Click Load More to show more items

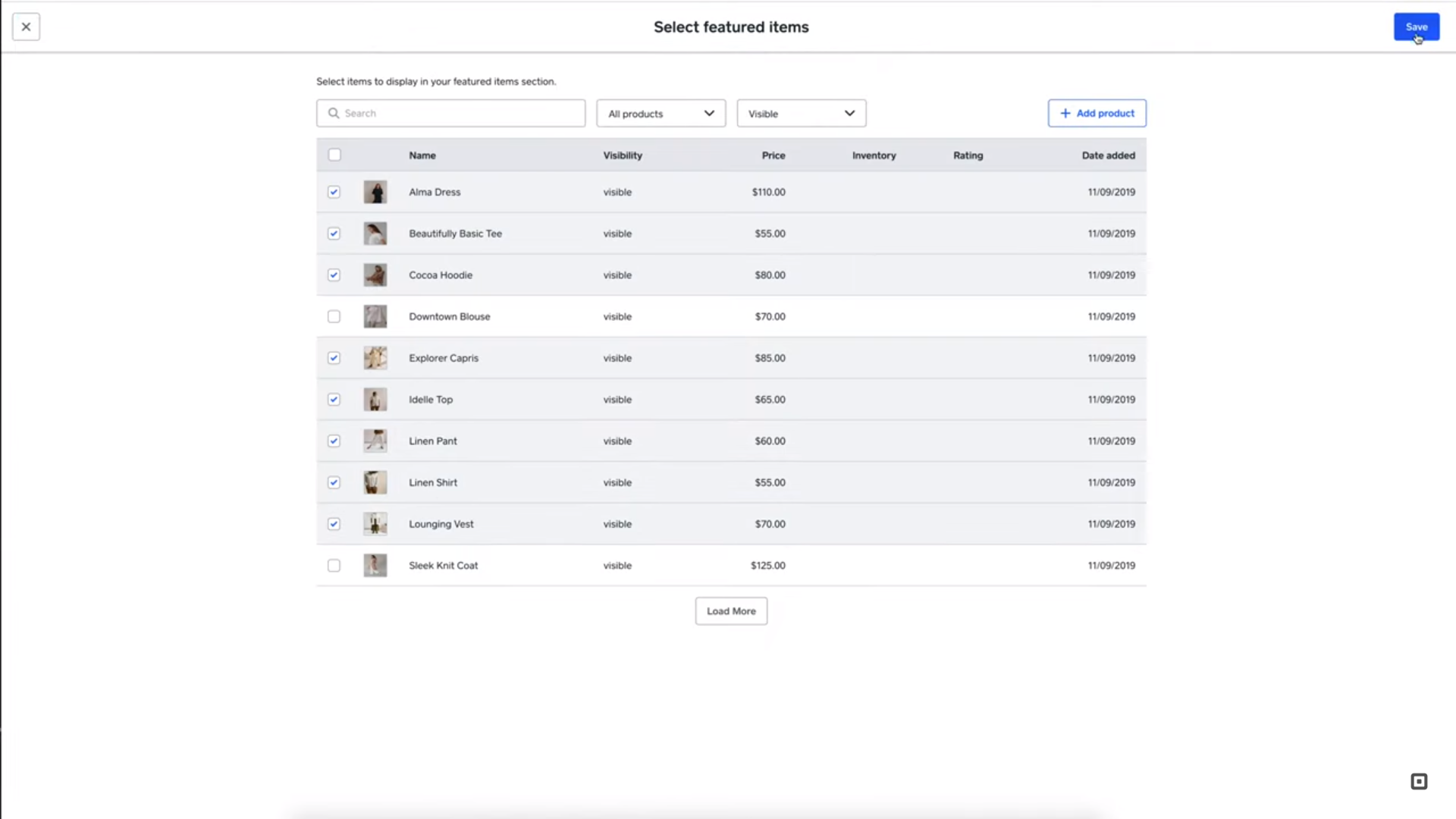(731, 611)
